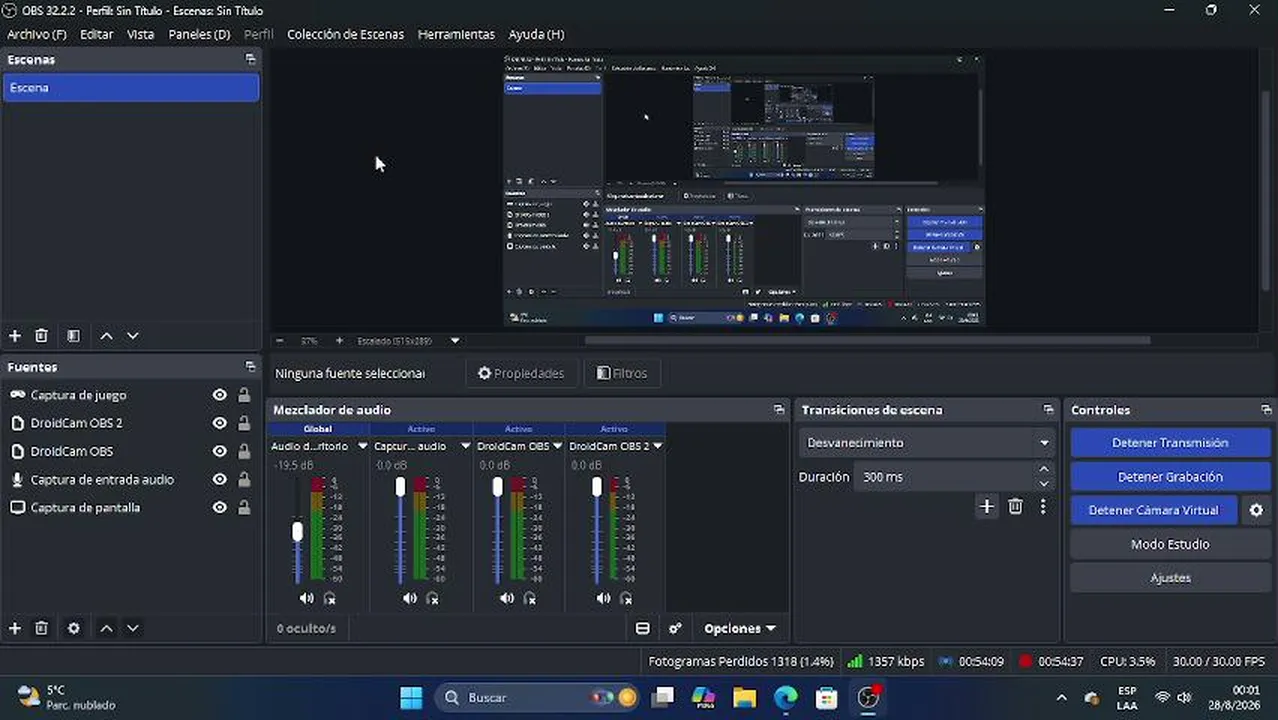Remove scene transition with trash icon

point(1015,506)
